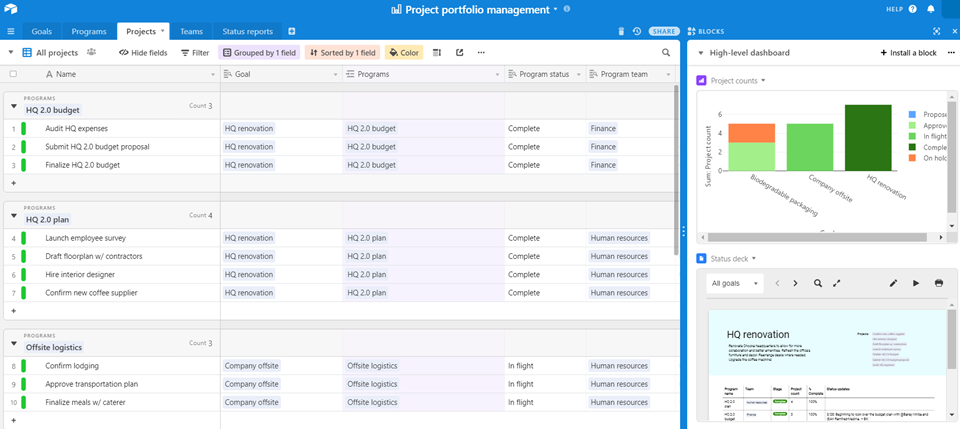Click the SHARE button
The image size is (960, 429).
coord(664,31)
